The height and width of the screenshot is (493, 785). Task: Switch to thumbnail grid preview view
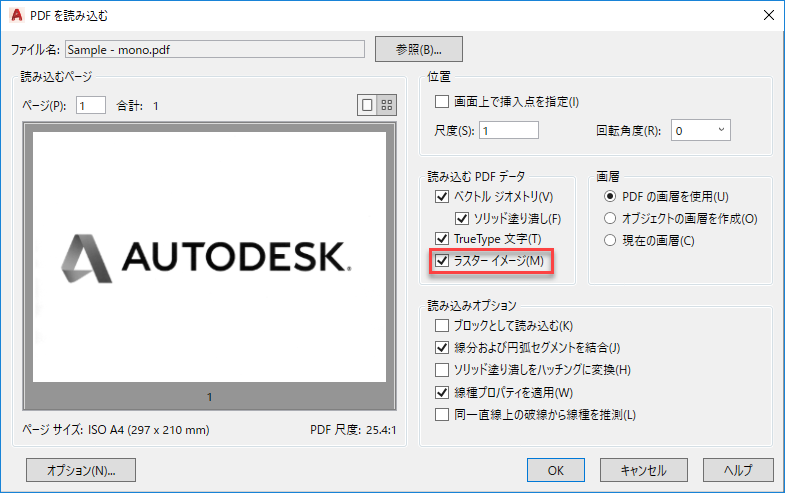click(386, 105)
